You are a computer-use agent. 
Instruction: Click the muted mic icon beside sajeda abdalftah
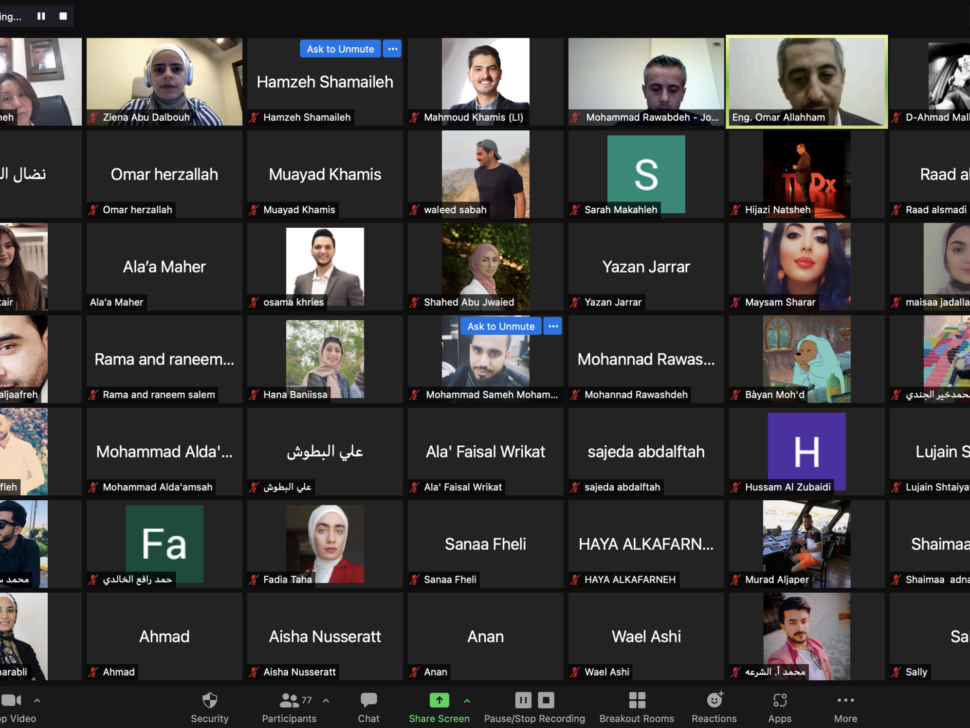coord(575,487)
